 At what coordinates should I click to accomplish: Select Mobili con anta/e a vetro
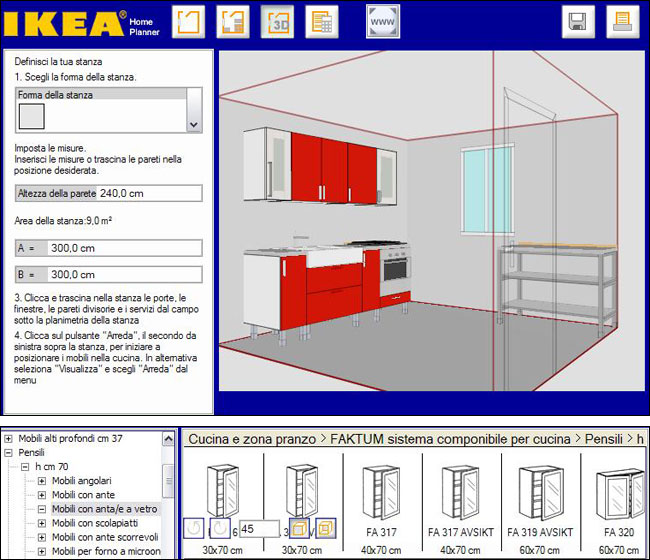coord(104,509)
